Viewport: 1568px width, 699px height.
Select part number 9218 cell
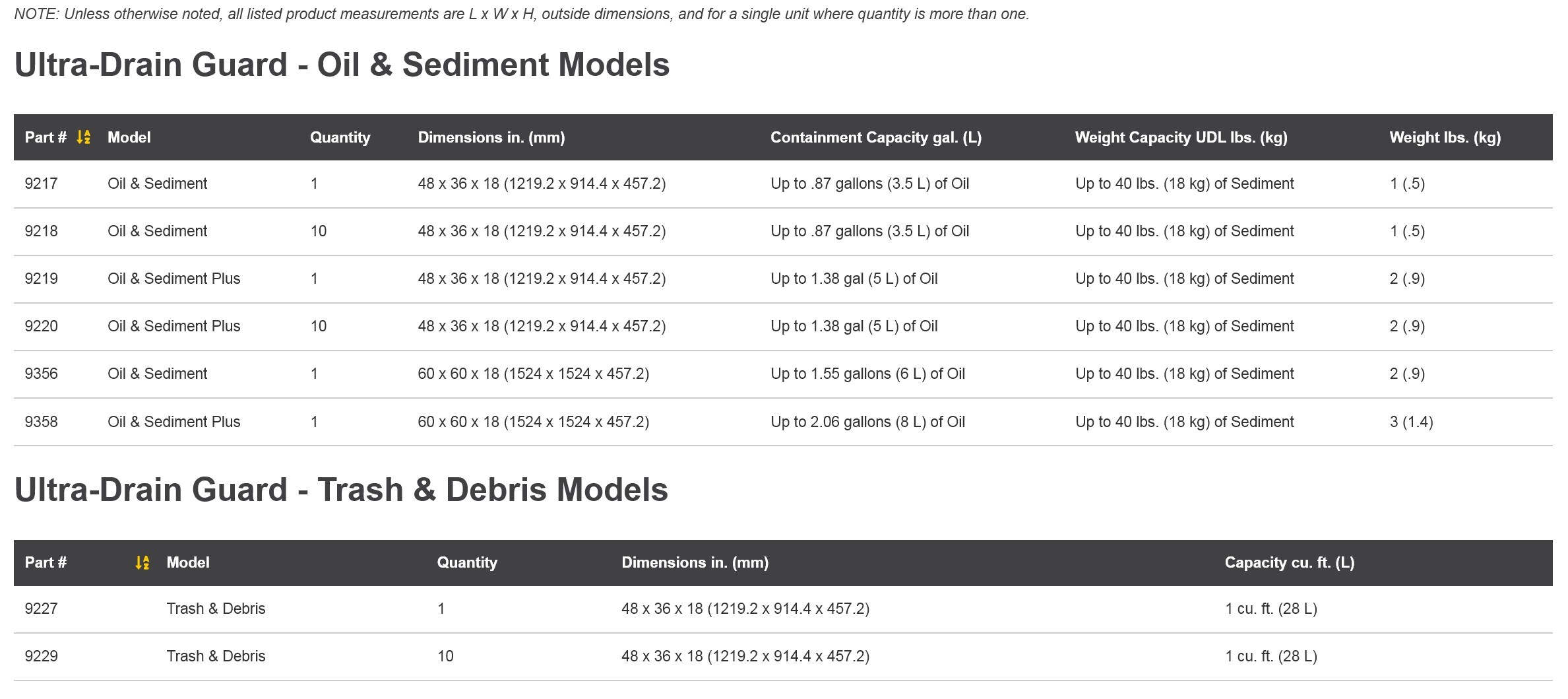pos(41,231)
